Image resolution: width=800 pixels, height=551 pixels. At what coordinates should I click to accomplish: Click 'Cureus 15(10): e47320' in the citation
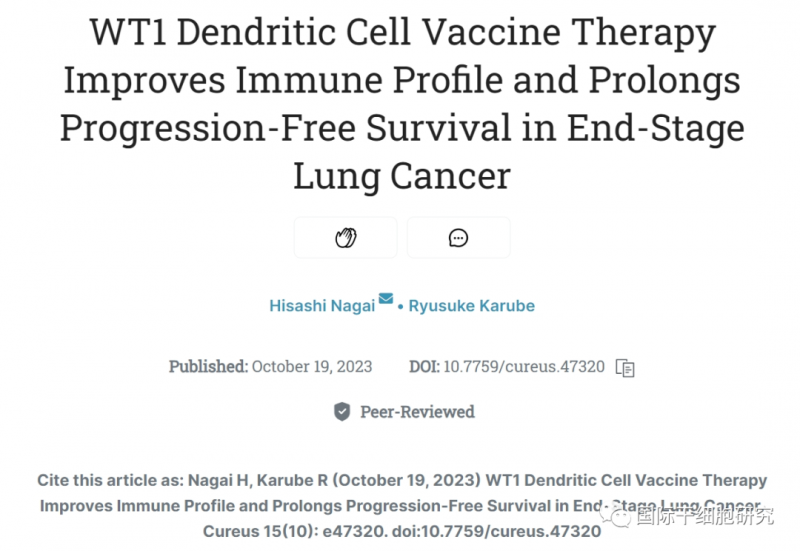[281, 531]
